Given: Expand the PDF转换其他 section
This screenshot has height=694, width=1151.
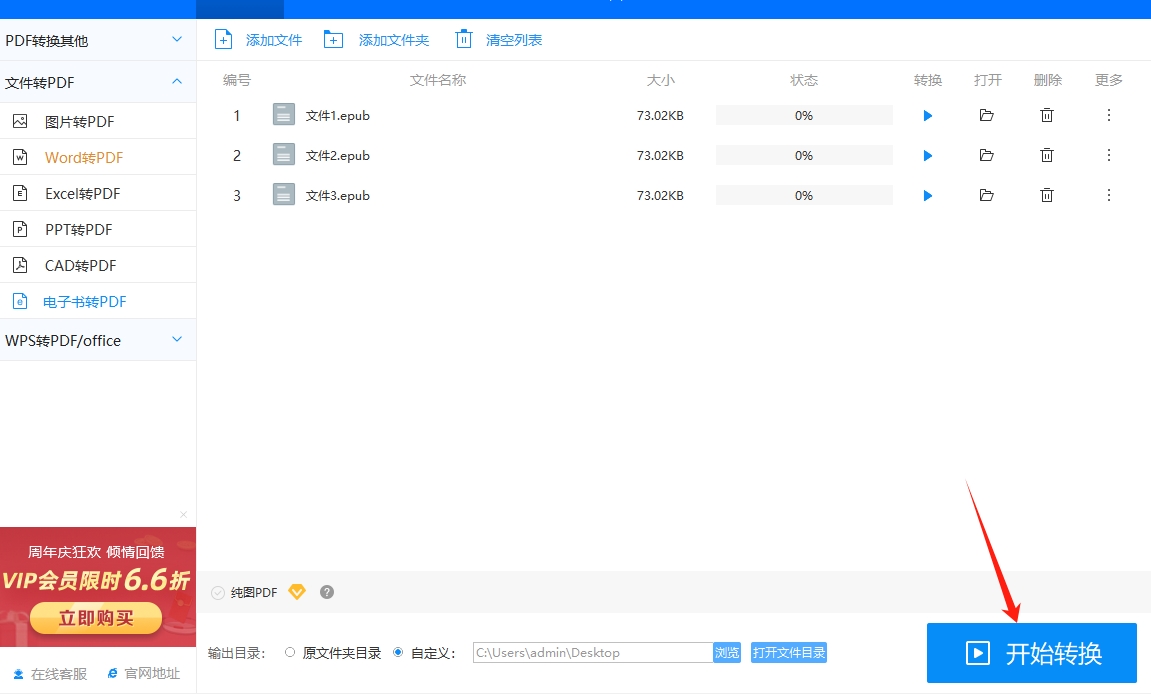Looking at the screenshot, I should coord(98,40).
